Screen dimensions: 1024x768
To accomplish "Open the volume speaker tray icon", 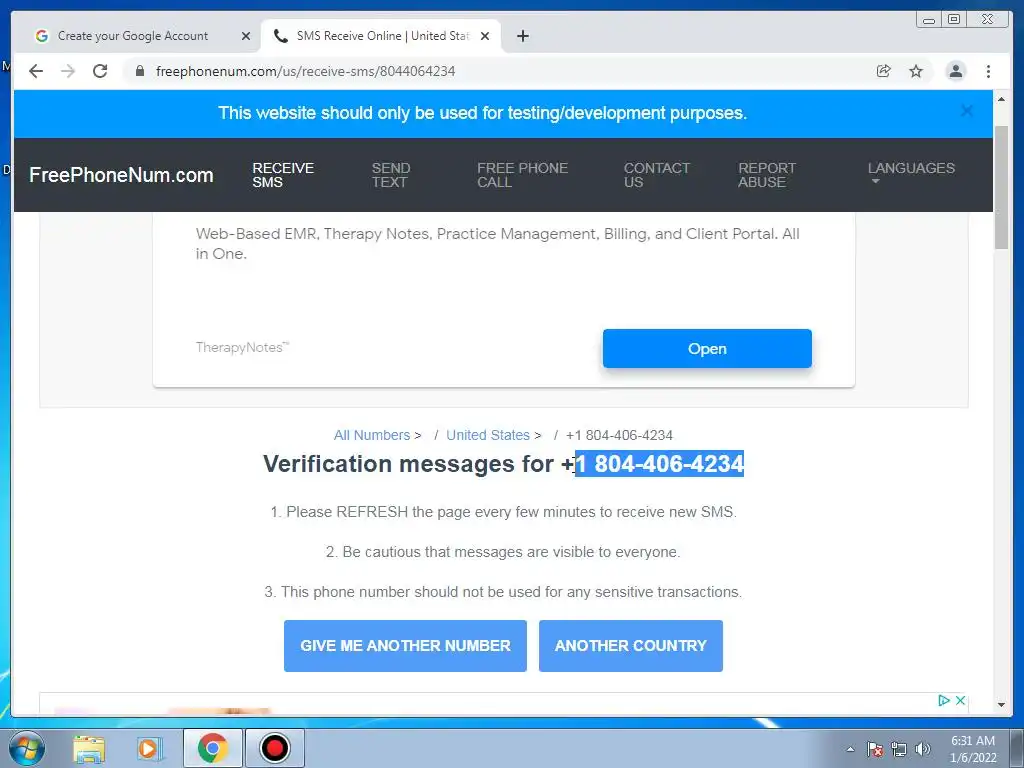I will tap(922, 749).
